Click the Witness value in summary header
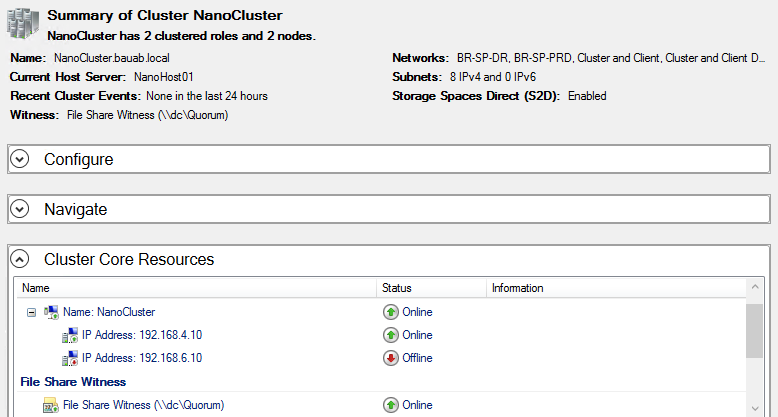The image size is (778, 417). tap(147, 115)
